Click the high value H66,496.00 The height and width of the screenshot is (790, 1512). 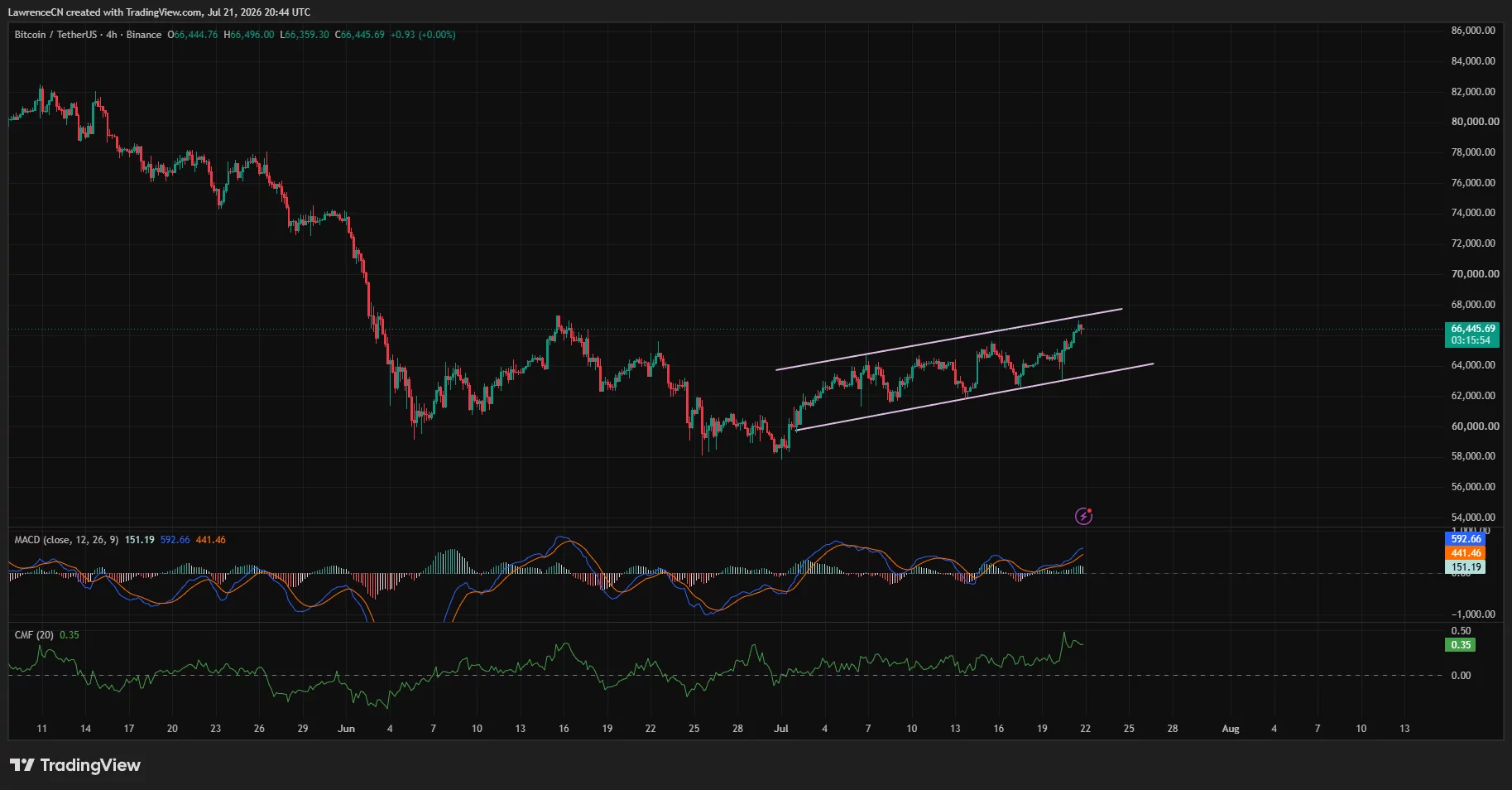click(x=249, y=35)
